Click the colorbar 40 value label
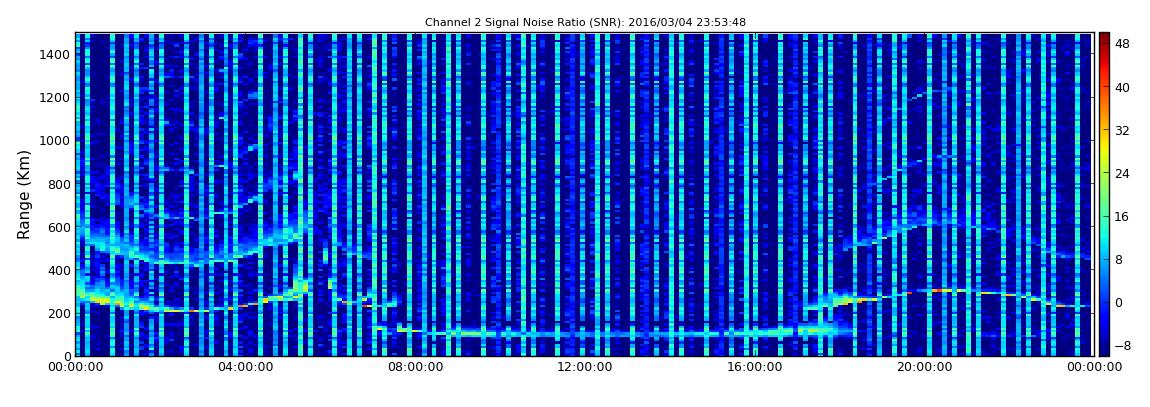Image resolution: width=1150 pixels, height=407 pixels. (x=1122, y=87)
